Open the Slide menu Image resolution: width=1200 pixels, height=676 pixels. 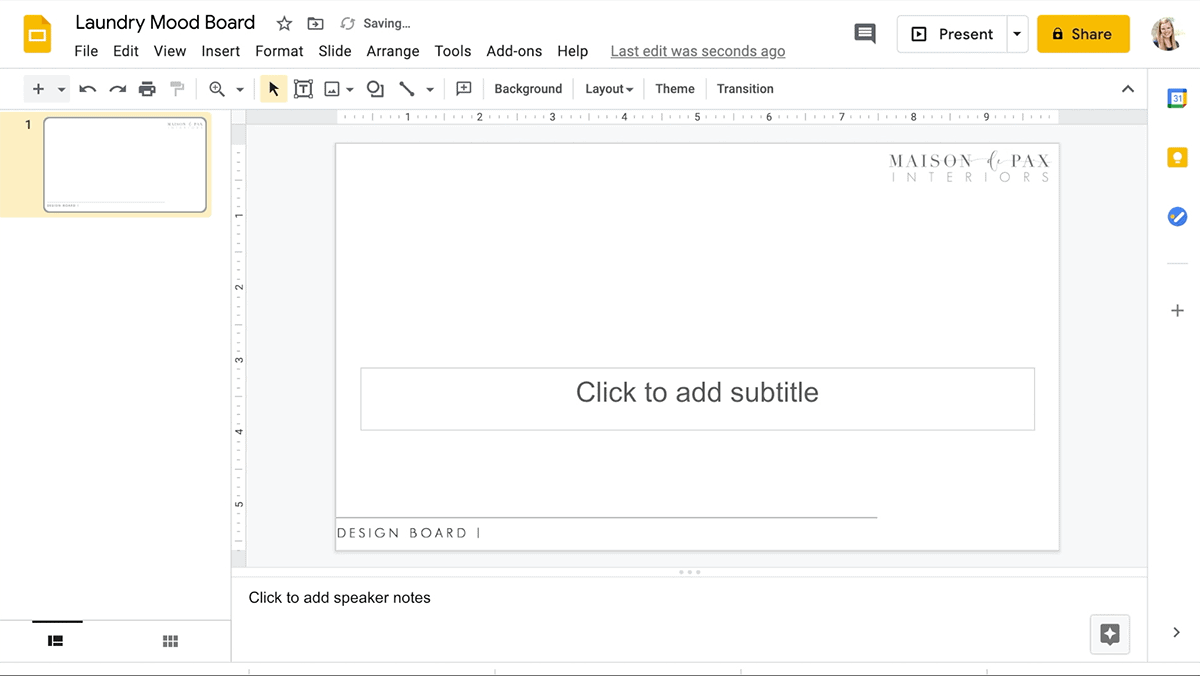[335, 51]
